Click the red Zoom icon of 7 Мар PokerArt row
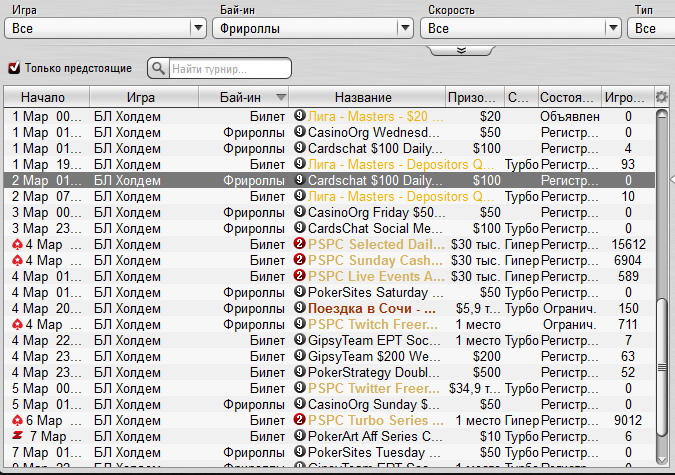The image size is (675, 475). click(17, 436)
